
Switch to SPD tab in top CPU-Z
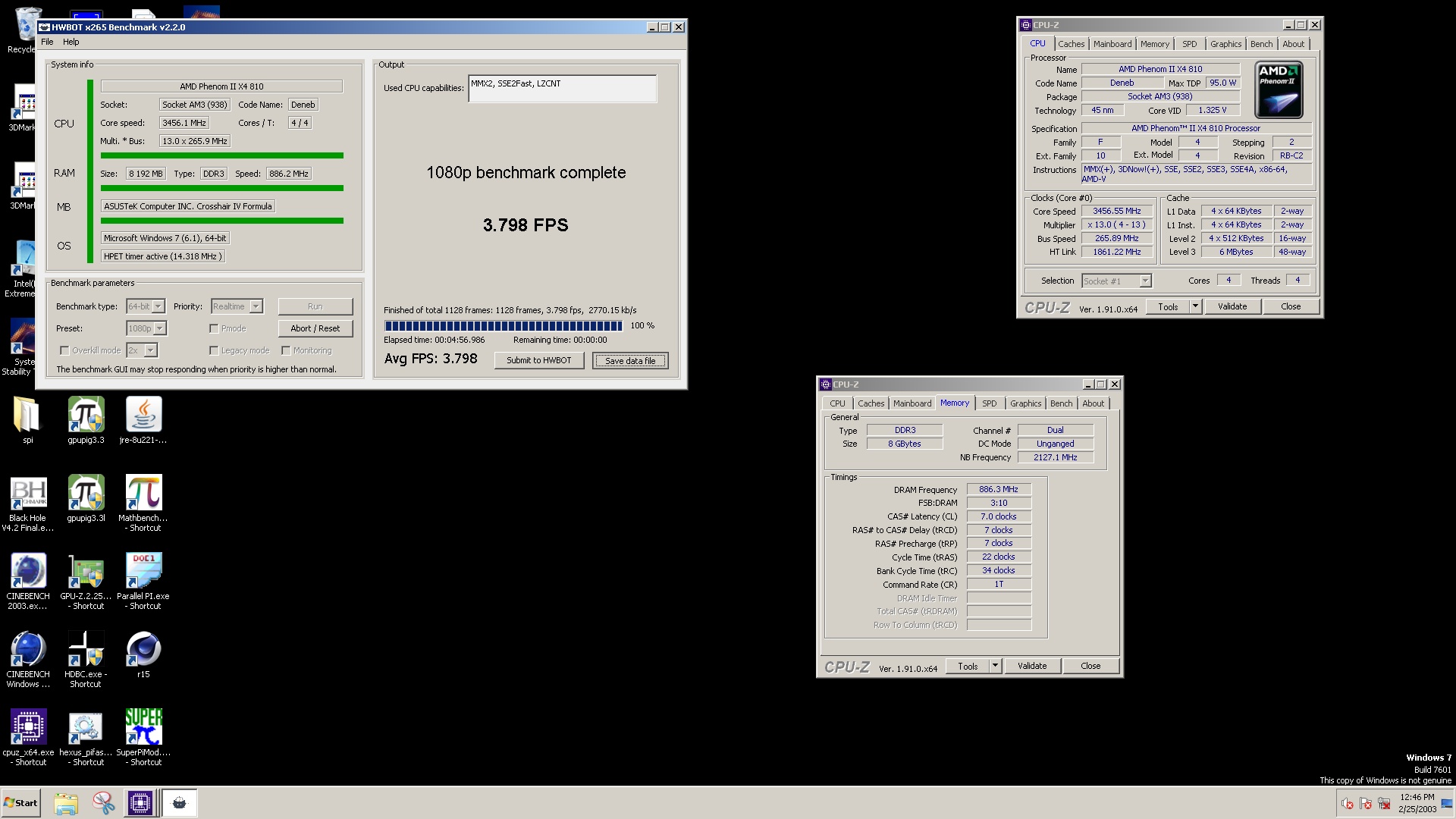pos(1190,44)
